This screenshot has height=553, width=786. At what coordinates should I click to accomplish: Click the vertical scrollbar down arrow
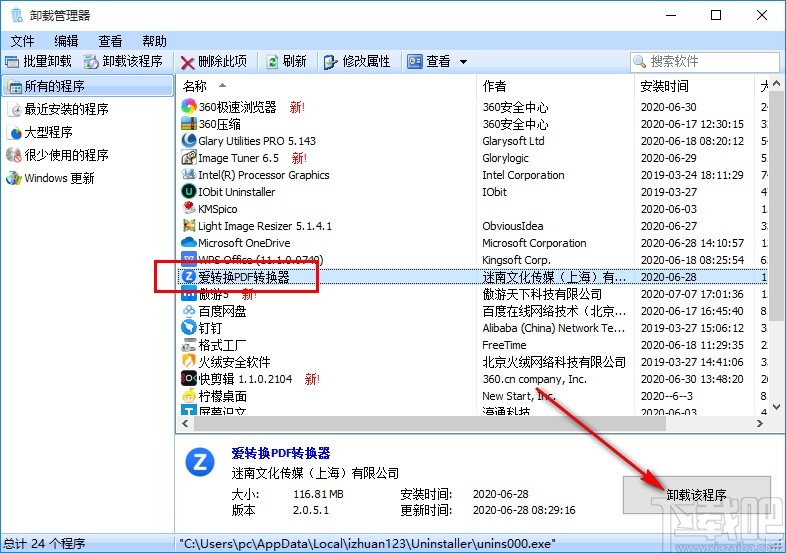pyautogui.click(x=776, y=407)
